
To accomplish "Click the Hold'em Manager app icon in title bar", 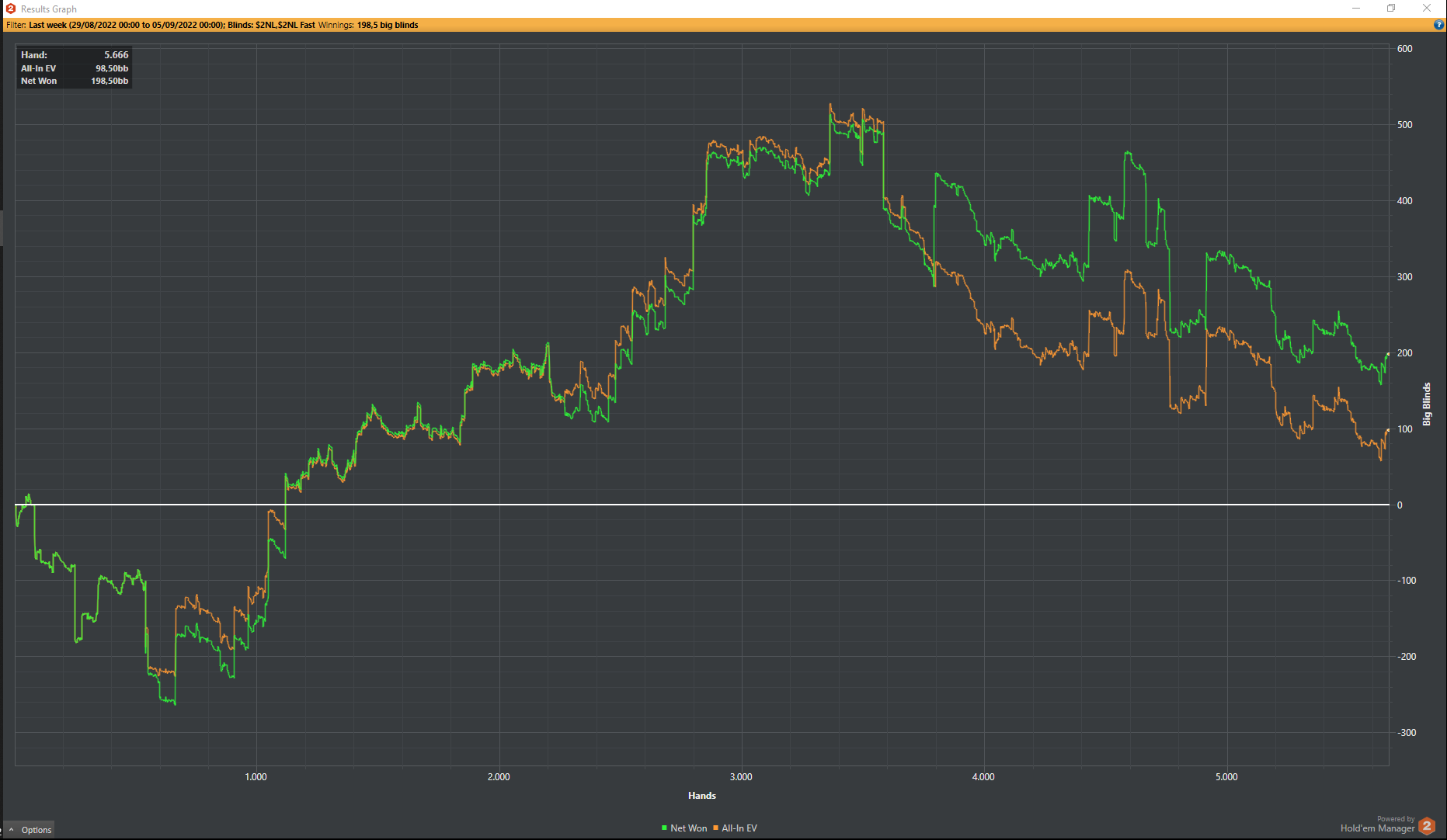I will click(11, 9).
